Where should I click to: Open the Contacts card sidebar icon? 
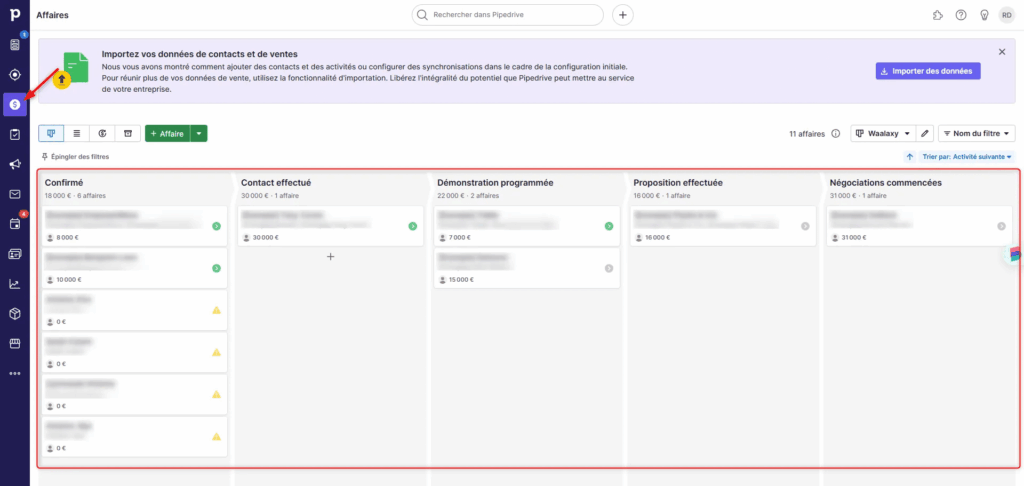(14, 254)
